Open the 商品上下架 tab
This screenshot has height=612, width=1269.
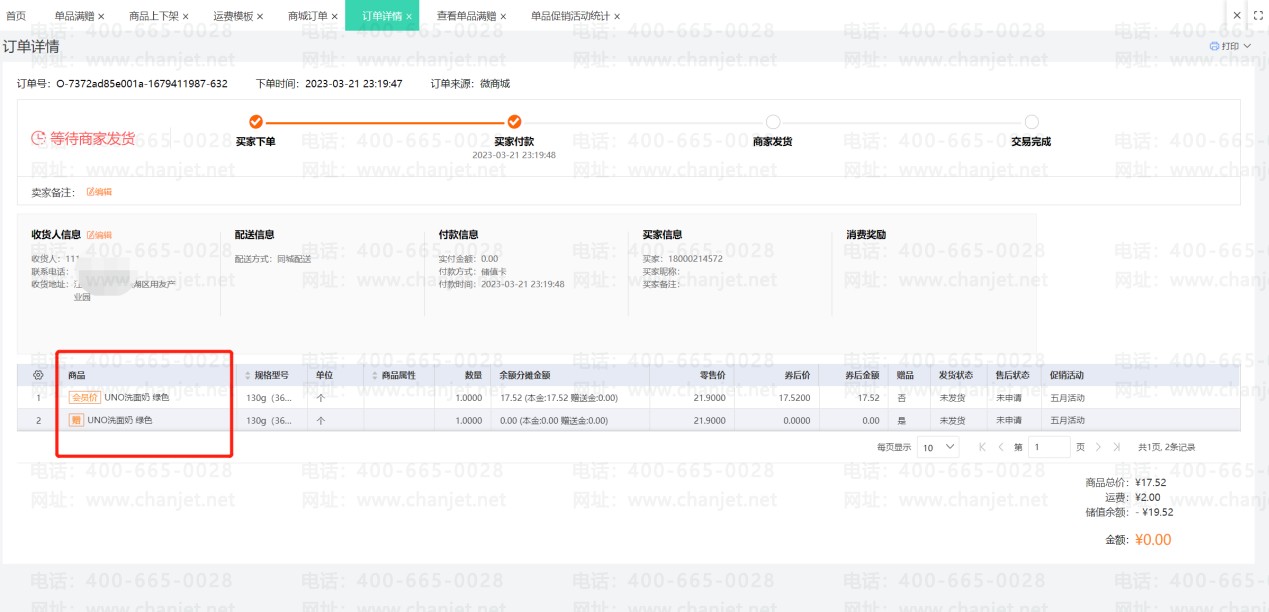[x=153, y=16]
